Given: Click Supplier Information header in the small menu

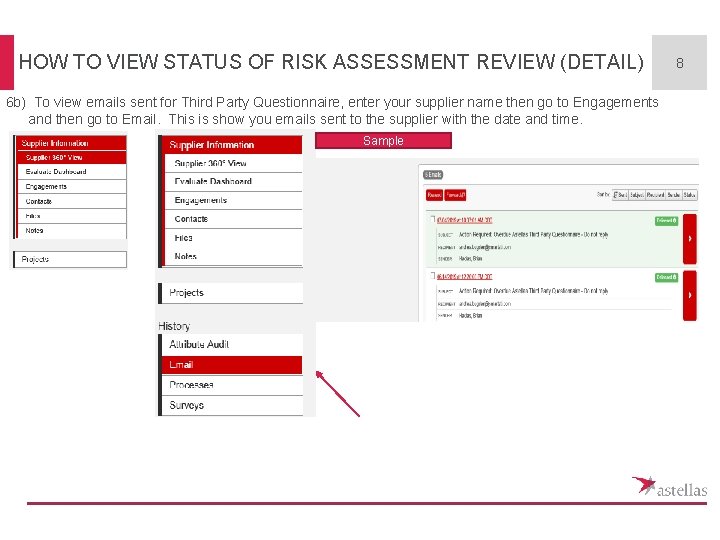Looking at the screenshot, I should point(71,143).
